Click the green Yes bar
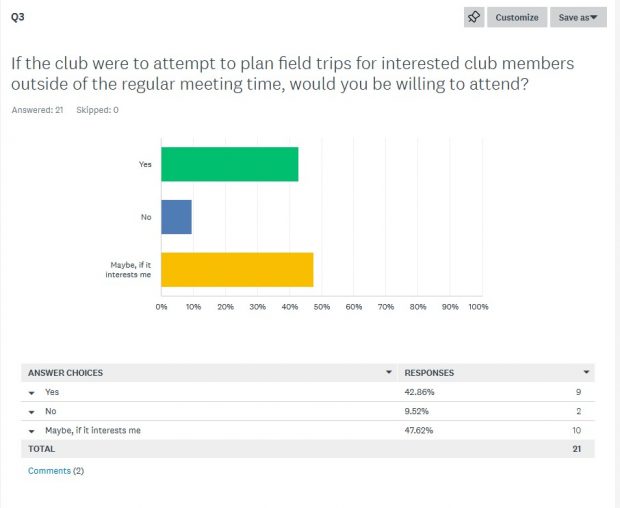 [x=229, y=164]
